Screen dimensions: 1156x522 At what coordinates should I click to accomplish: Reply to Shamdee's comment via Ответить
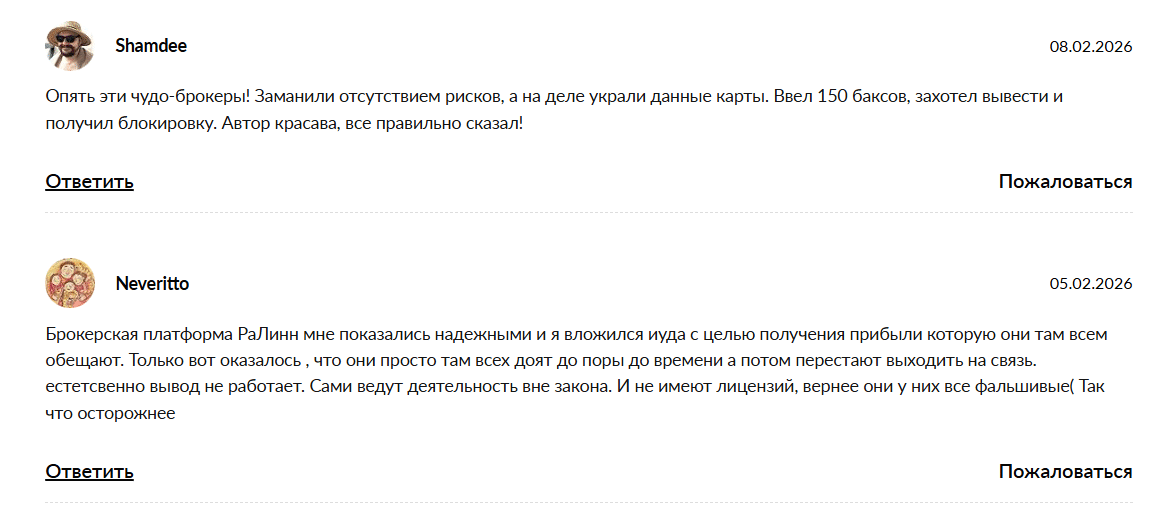tap(89, 182)
